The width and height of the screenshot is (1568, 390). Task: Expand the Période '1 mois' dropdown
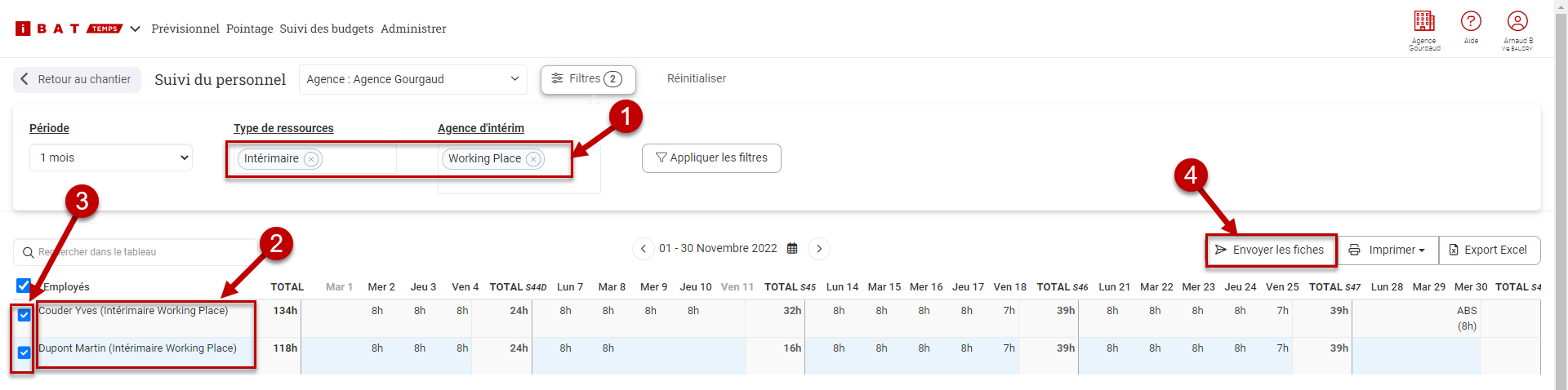pos(111,158)
